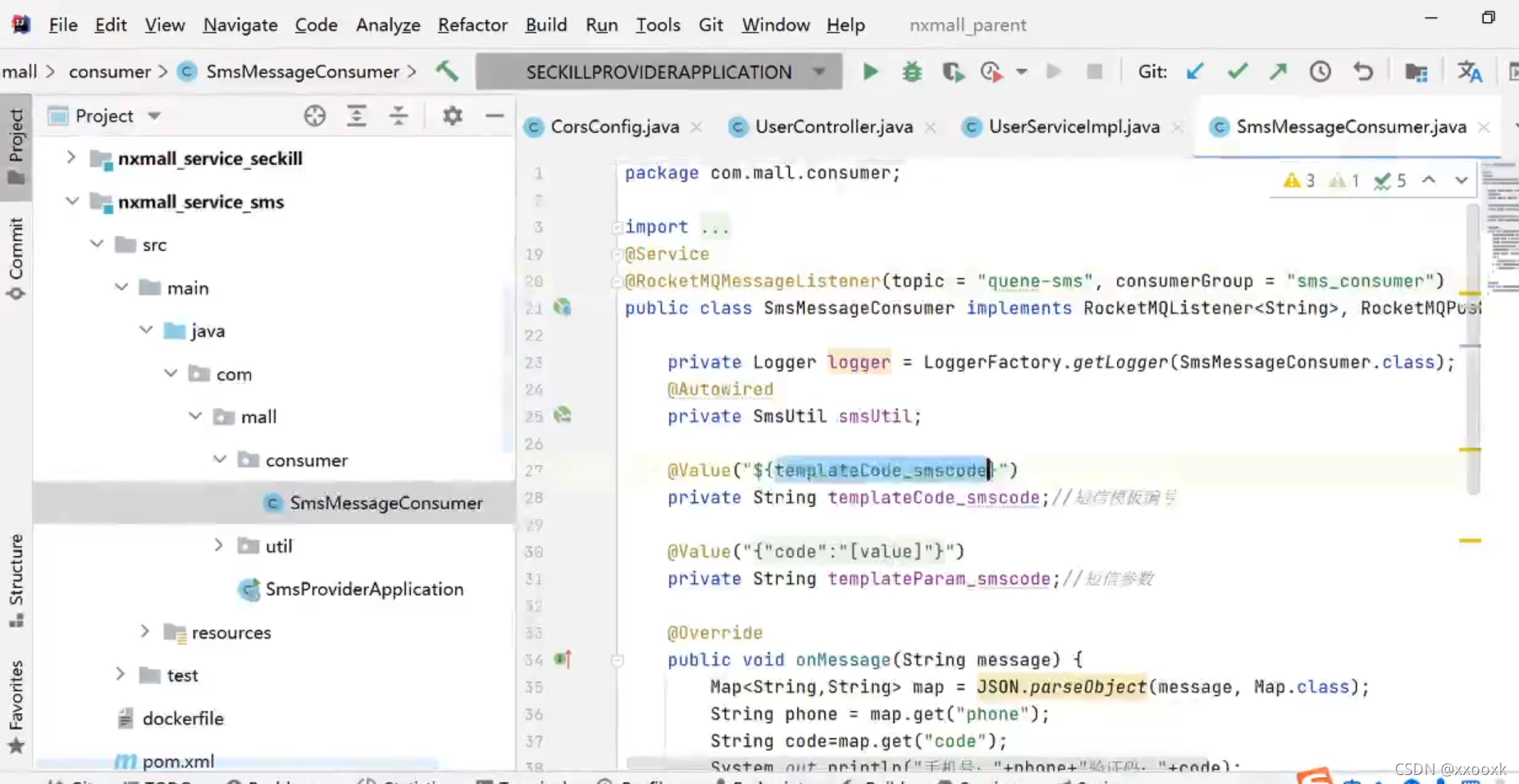Toggle the Favorites tool window
This screenshot has width=1519, height=784.
tap(16, 706)
